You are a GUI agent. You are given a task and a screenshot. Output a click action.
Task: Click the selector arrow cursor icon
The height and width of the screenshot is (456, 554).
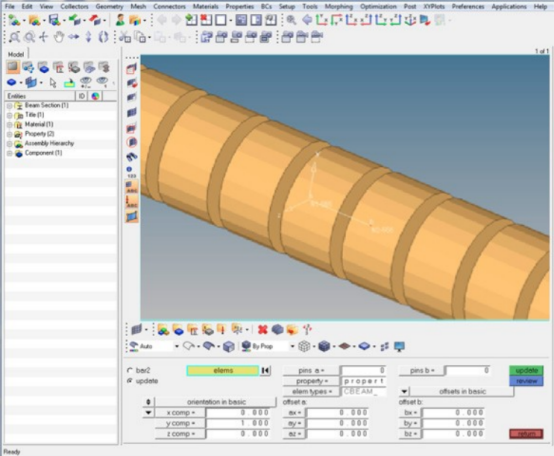tap(53, 83)
